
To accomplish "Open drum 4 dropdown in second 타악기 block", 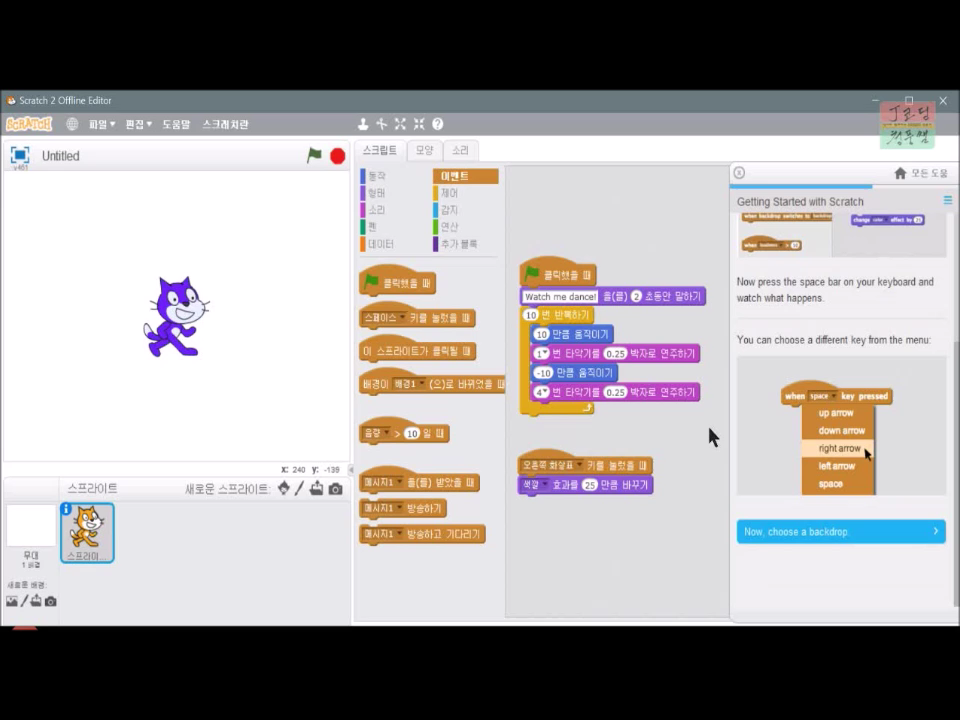I will (541, 392).
